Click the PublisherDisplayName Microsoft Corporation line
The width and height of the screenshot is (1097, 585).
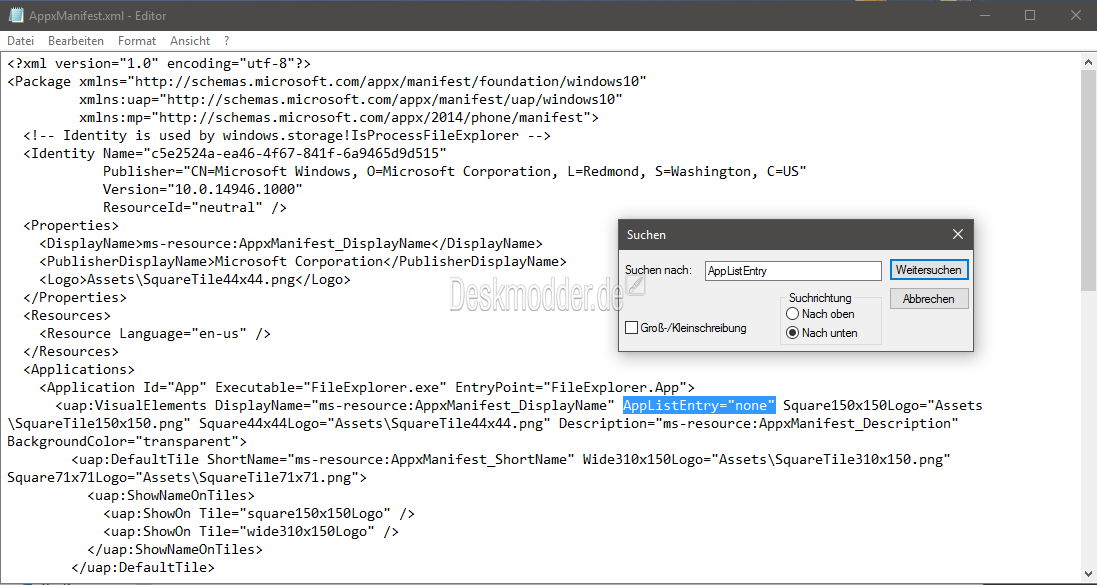(x=303, y=262)
